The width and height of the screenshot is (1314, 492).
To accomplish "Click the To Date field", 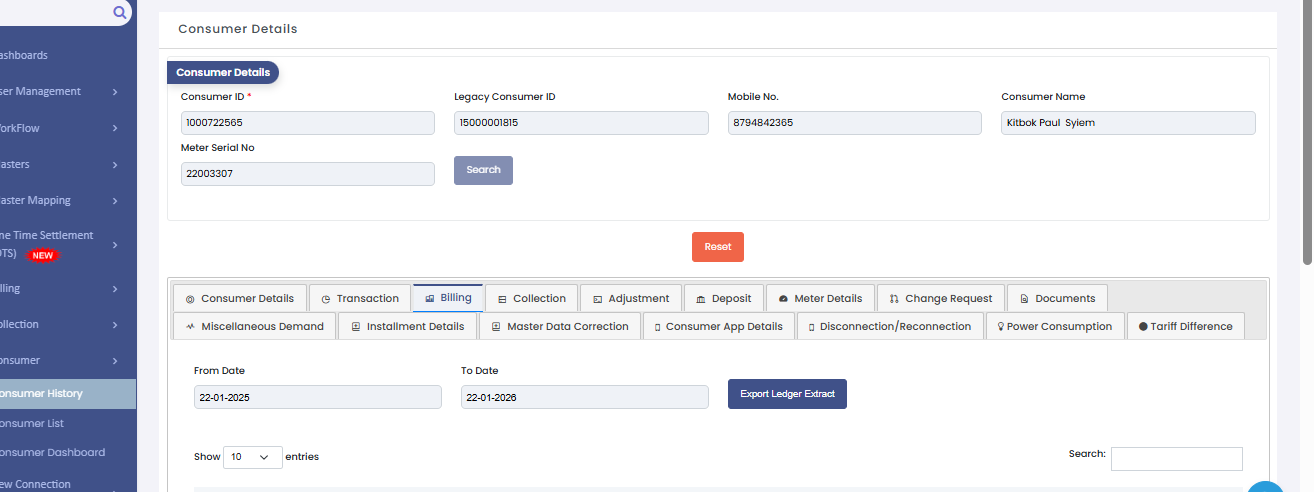I will (x=585, y=397).
